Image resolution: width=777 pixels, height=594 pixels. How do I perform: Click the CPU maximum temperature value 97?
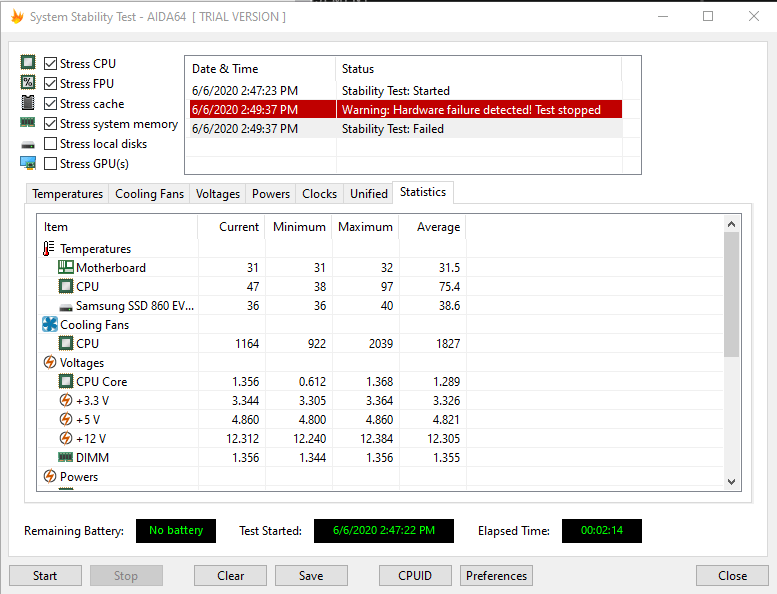[387, 287]
